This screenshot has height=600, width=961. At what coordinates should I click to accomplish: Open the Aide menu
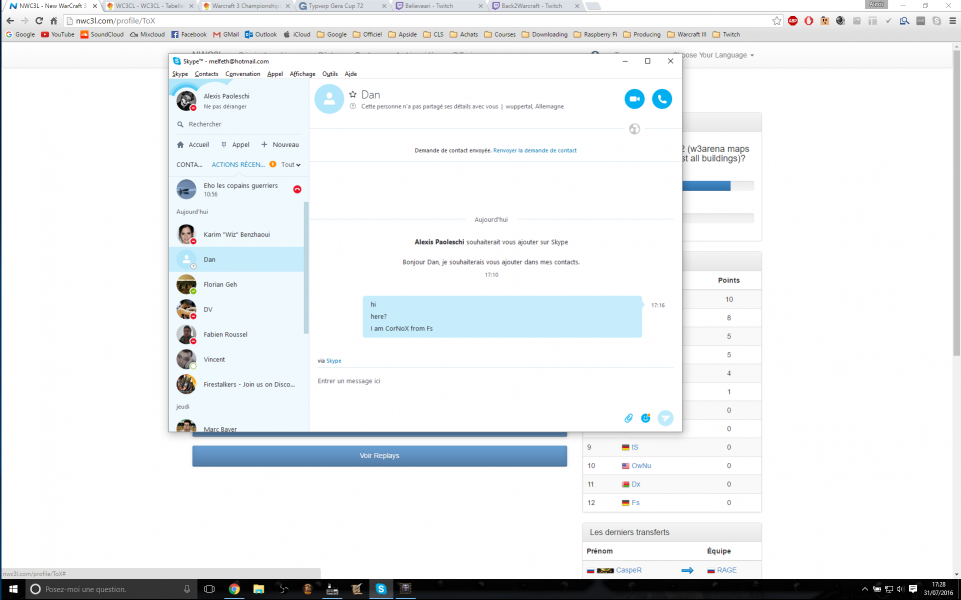point(351,74)
